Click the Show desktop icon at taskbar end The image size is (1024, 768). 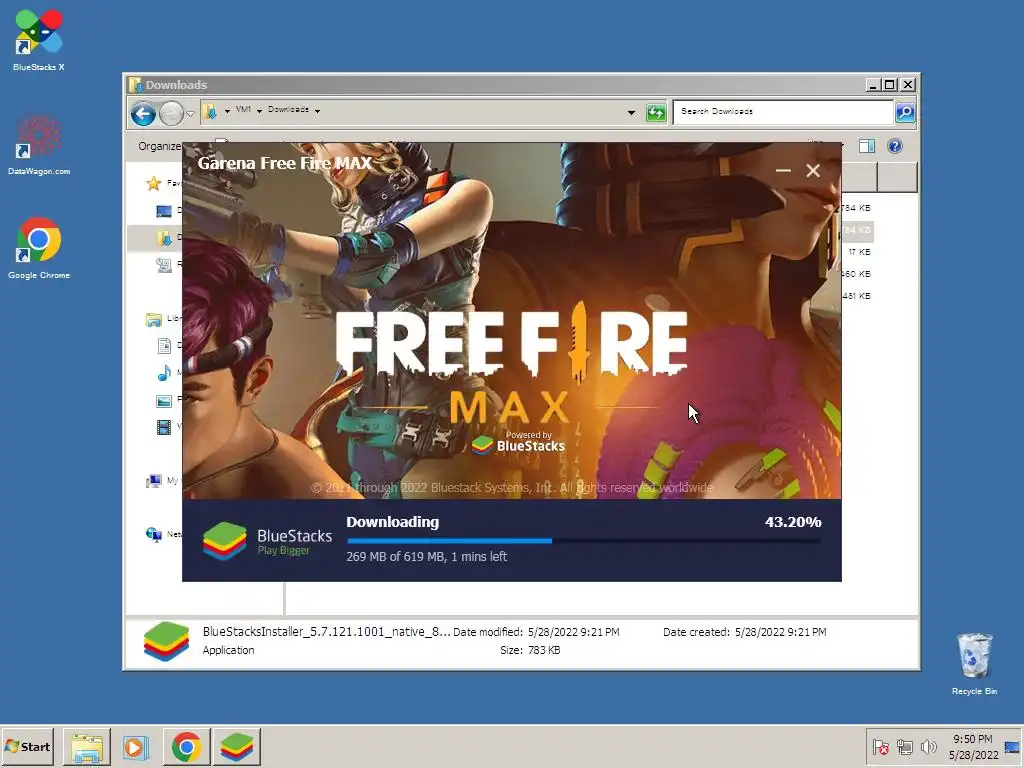point(1012,746)
